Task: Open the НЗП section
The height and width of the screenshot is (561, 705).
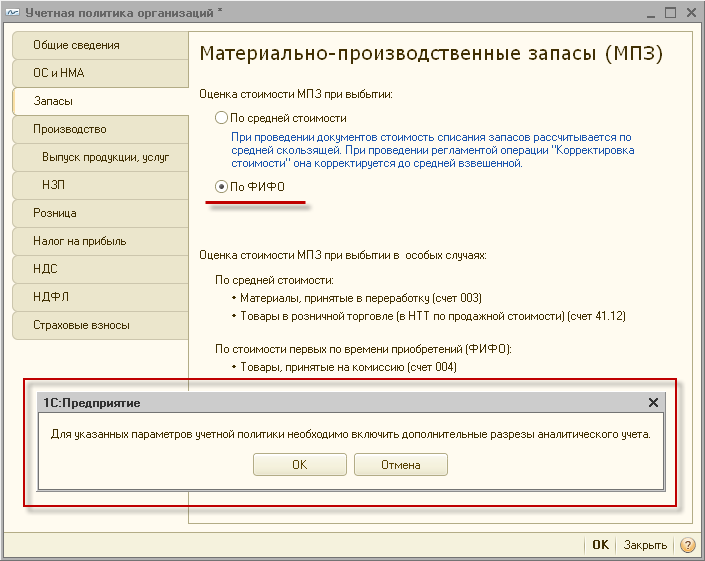Action: [x=100, y=185]
